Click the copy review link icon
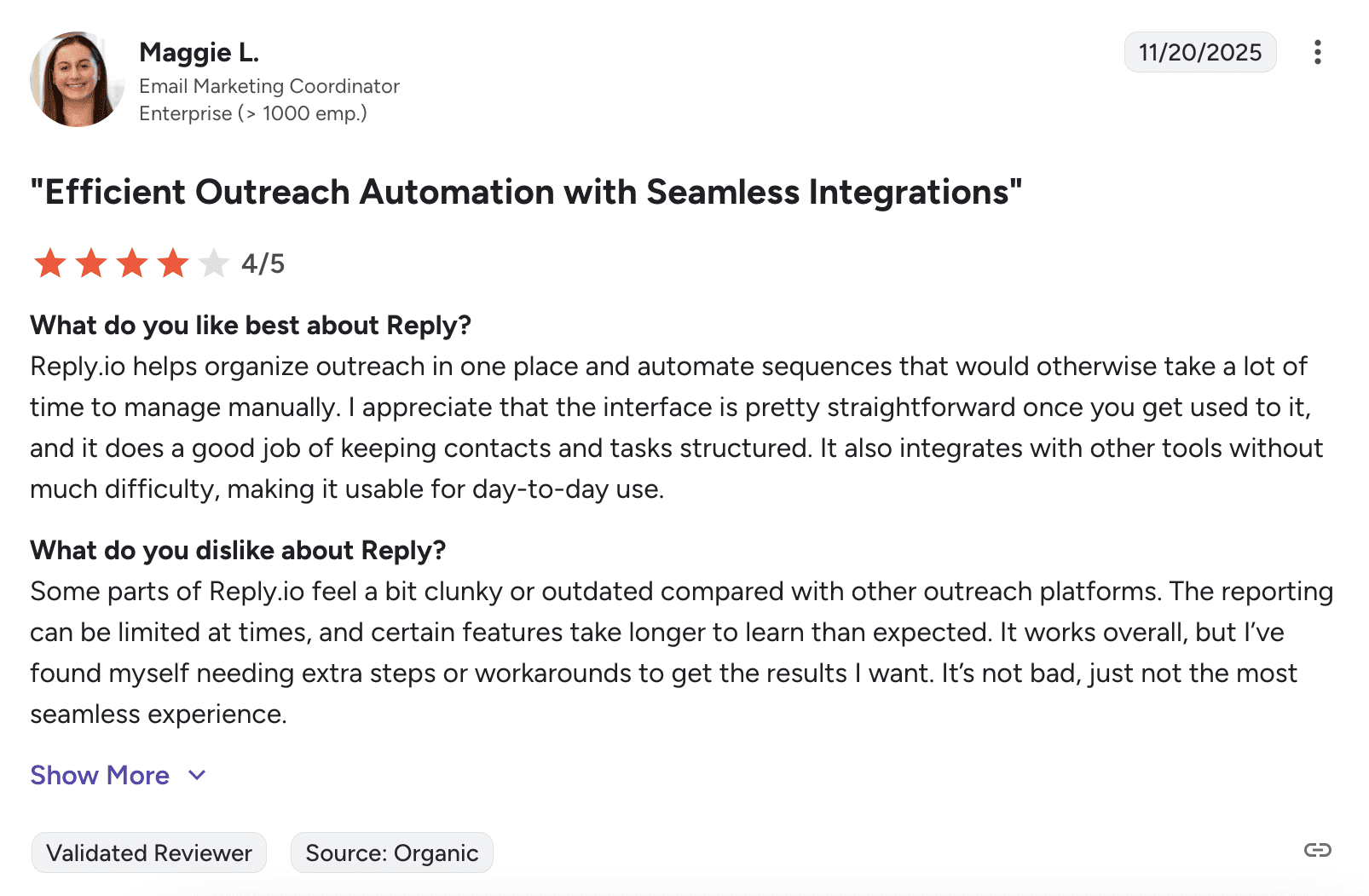Screen dimensions: 1369x896 click(1317, 850)
